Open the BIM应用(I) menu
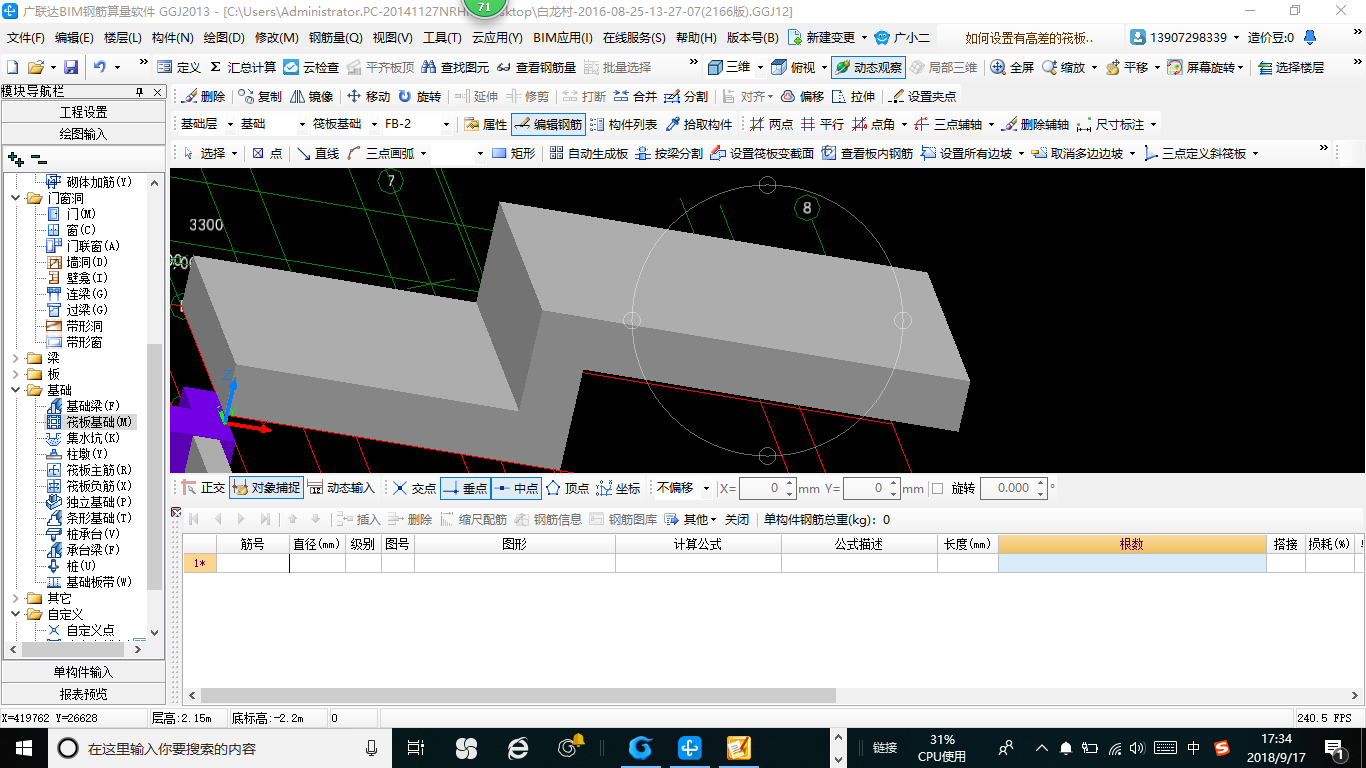The width and height of the screenshot is (1366, 768). tap(563, 38)
